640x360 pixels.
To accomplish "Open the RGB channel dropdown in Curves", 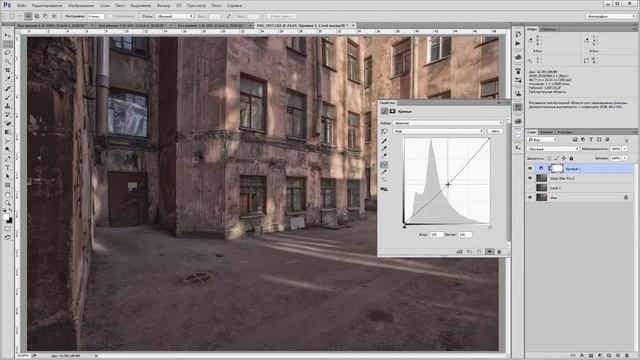I will (x=438, y=131).
